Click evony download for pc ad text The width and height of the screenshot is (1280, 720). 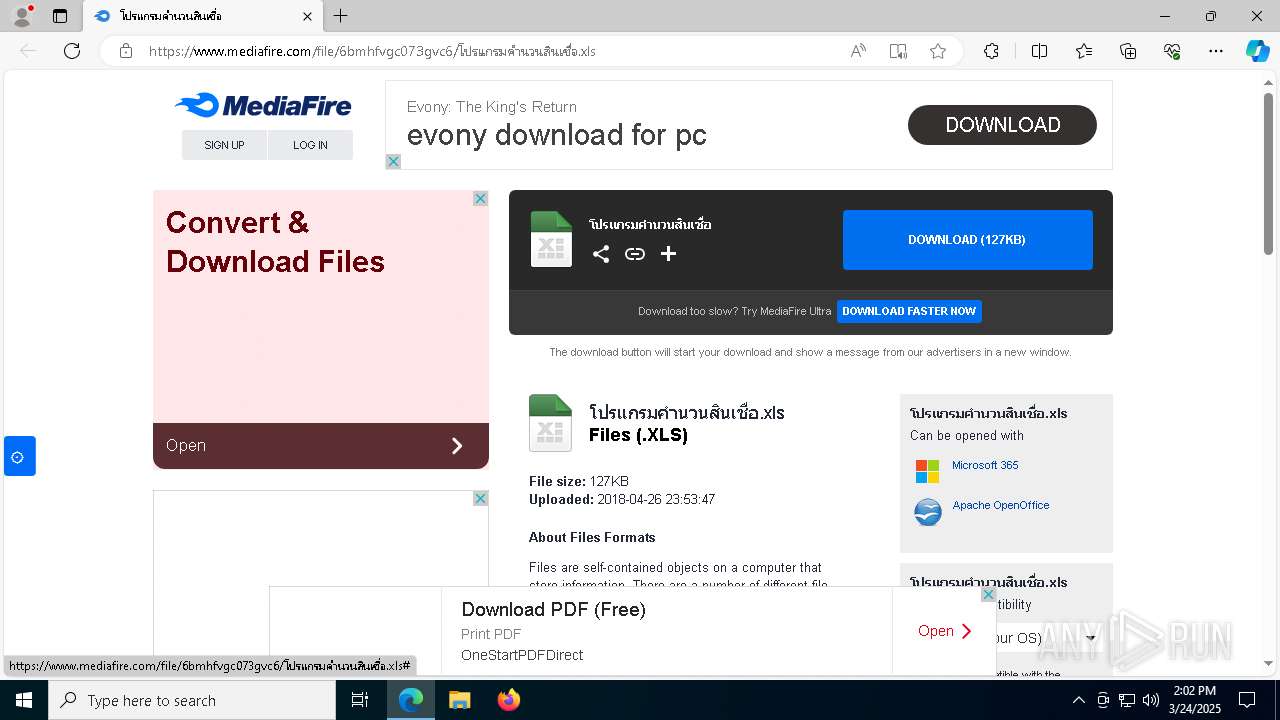tap(556, 135)
